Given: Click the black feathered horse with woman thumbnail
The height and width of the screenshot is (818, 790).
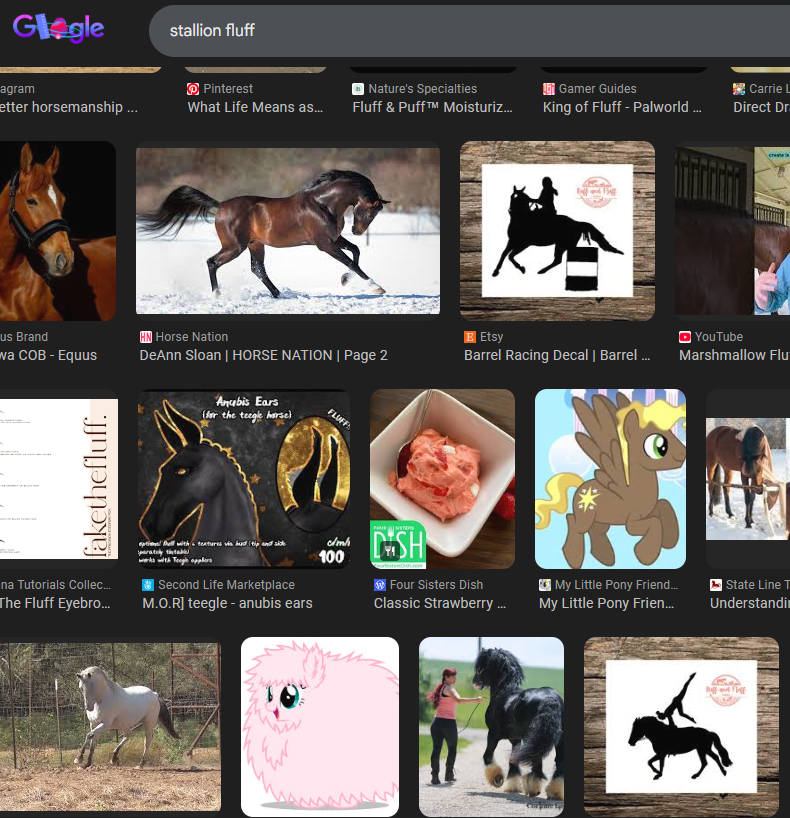Looking at the screenshot, I should (492, 727).
